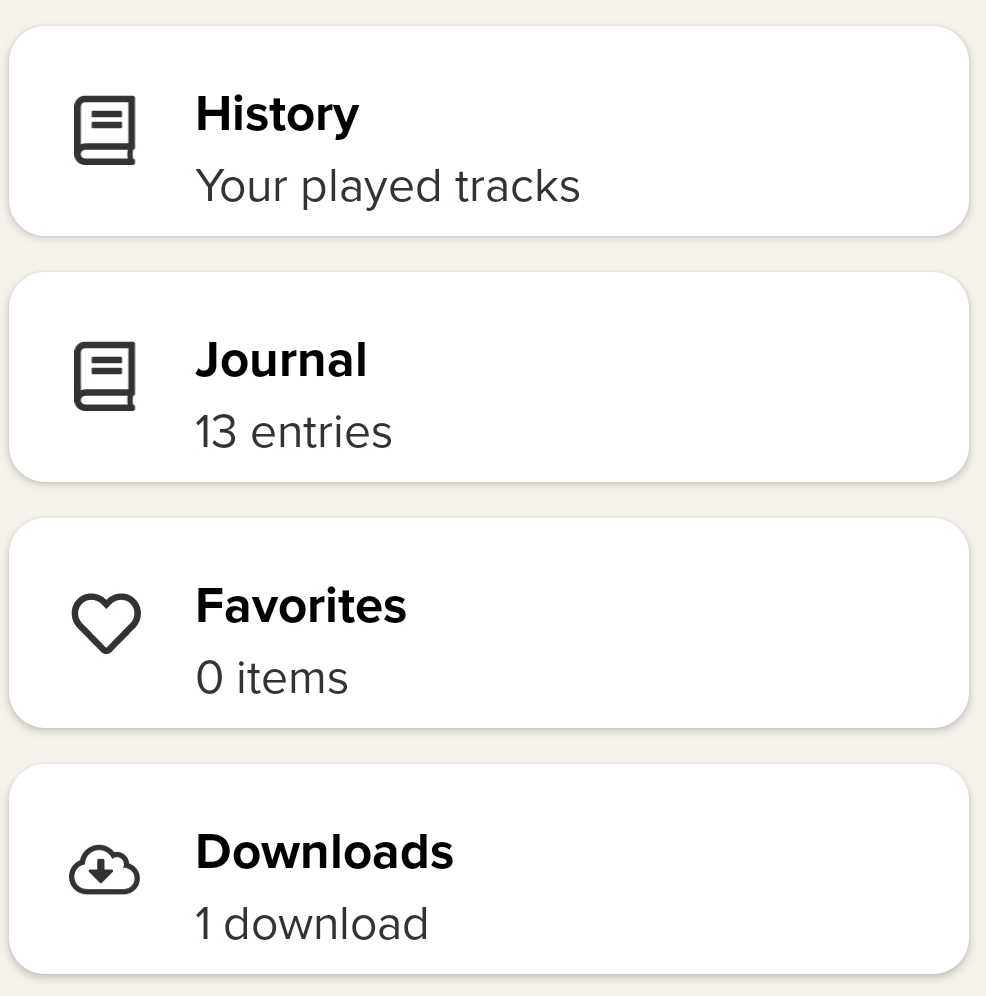Click the cloud download icon

[x=104, y=870]
